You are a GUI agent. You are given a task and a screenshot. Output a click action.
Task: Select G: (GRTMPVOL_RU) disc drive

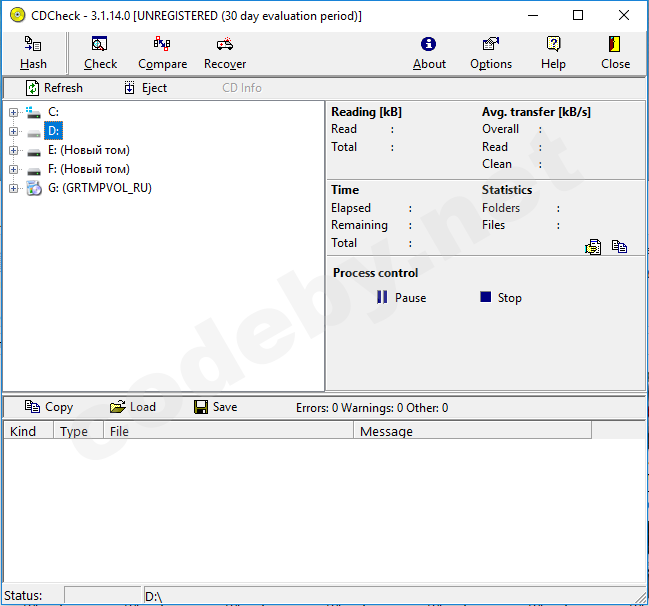click(100, 188)
